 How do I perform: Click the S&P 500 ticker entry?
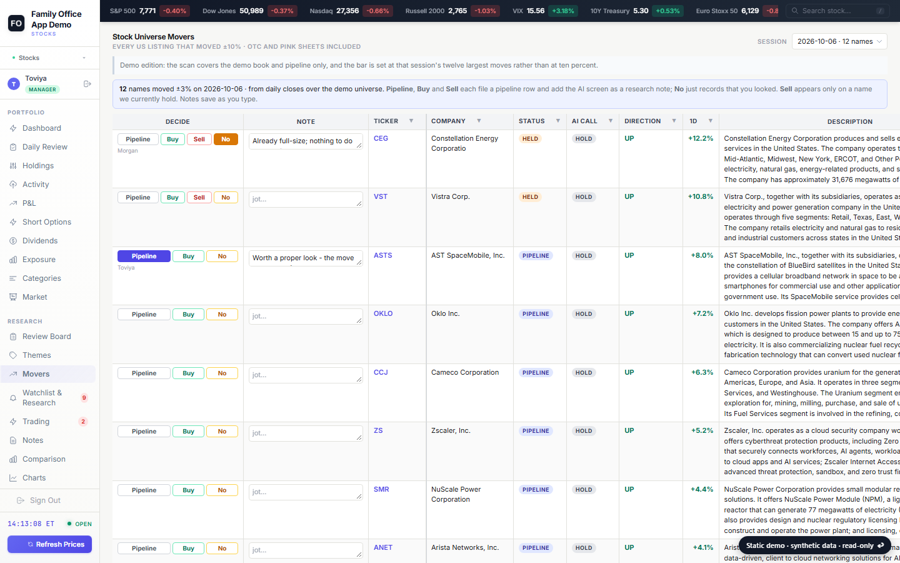[149, 11]
